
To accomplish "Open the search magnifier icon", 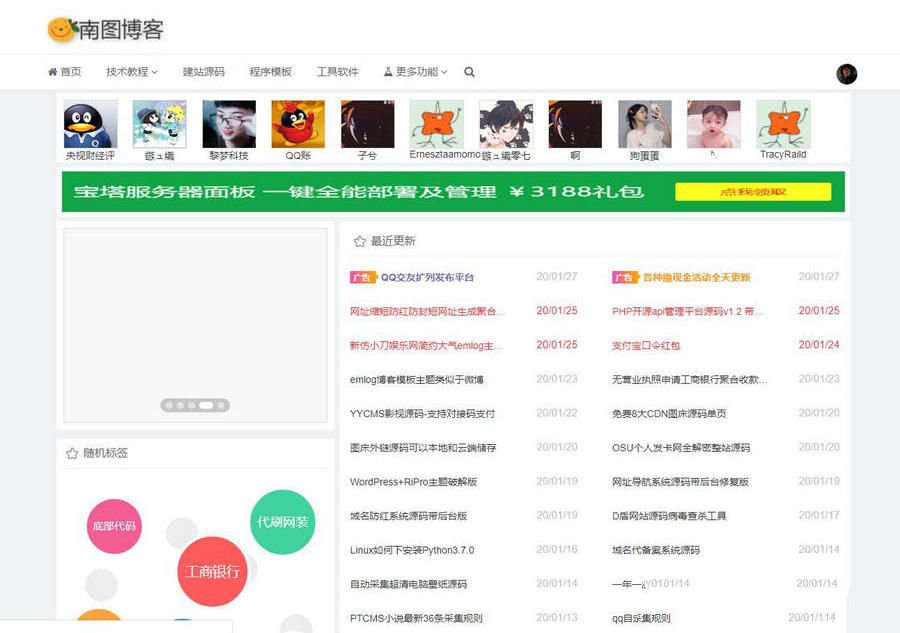I will click(469, 72).
